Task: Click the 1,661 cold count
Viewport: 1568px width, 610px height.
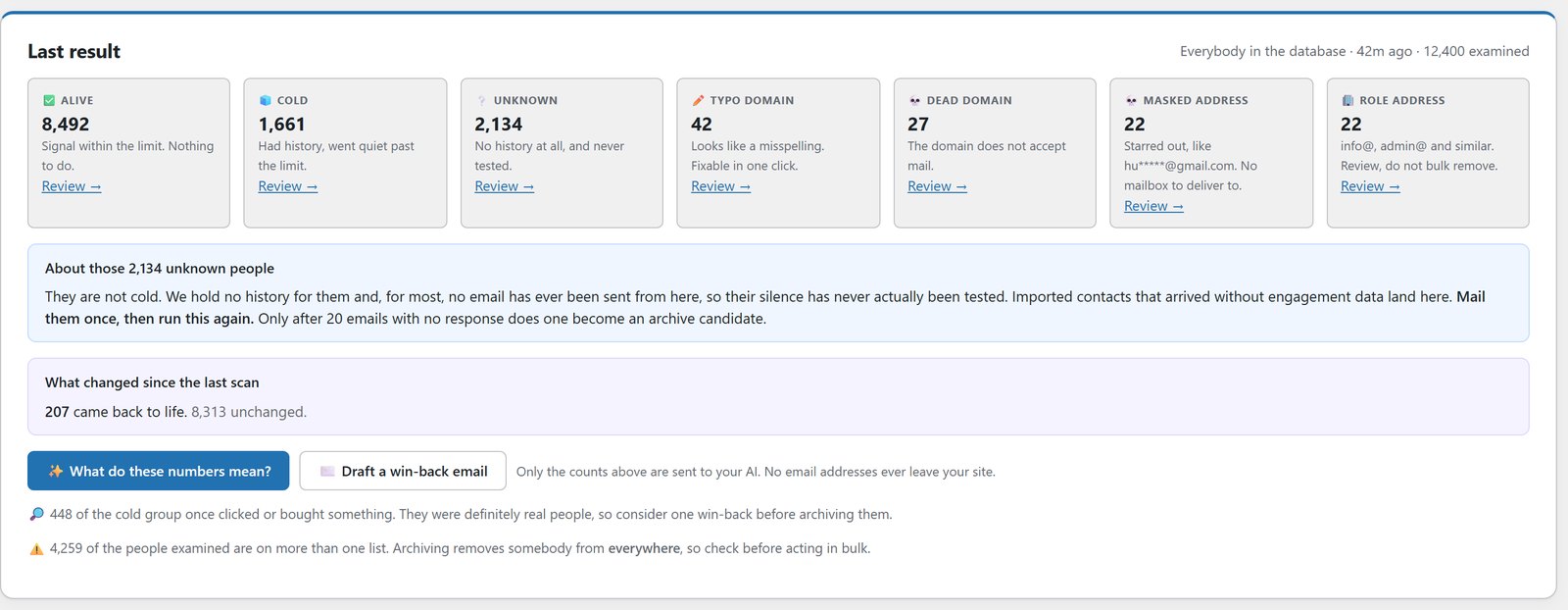Action: pyautogui.click(x=282, y=125)
